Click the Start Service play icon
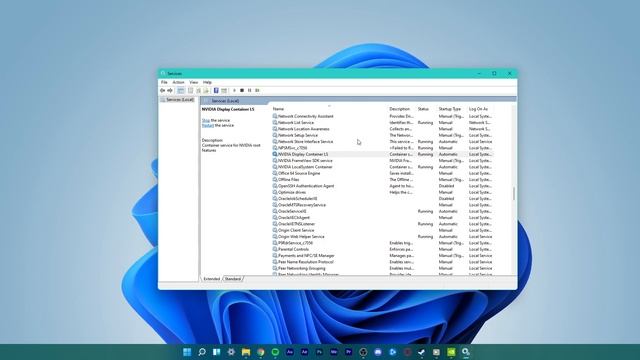The image size is (640, 360). (234, 90)
